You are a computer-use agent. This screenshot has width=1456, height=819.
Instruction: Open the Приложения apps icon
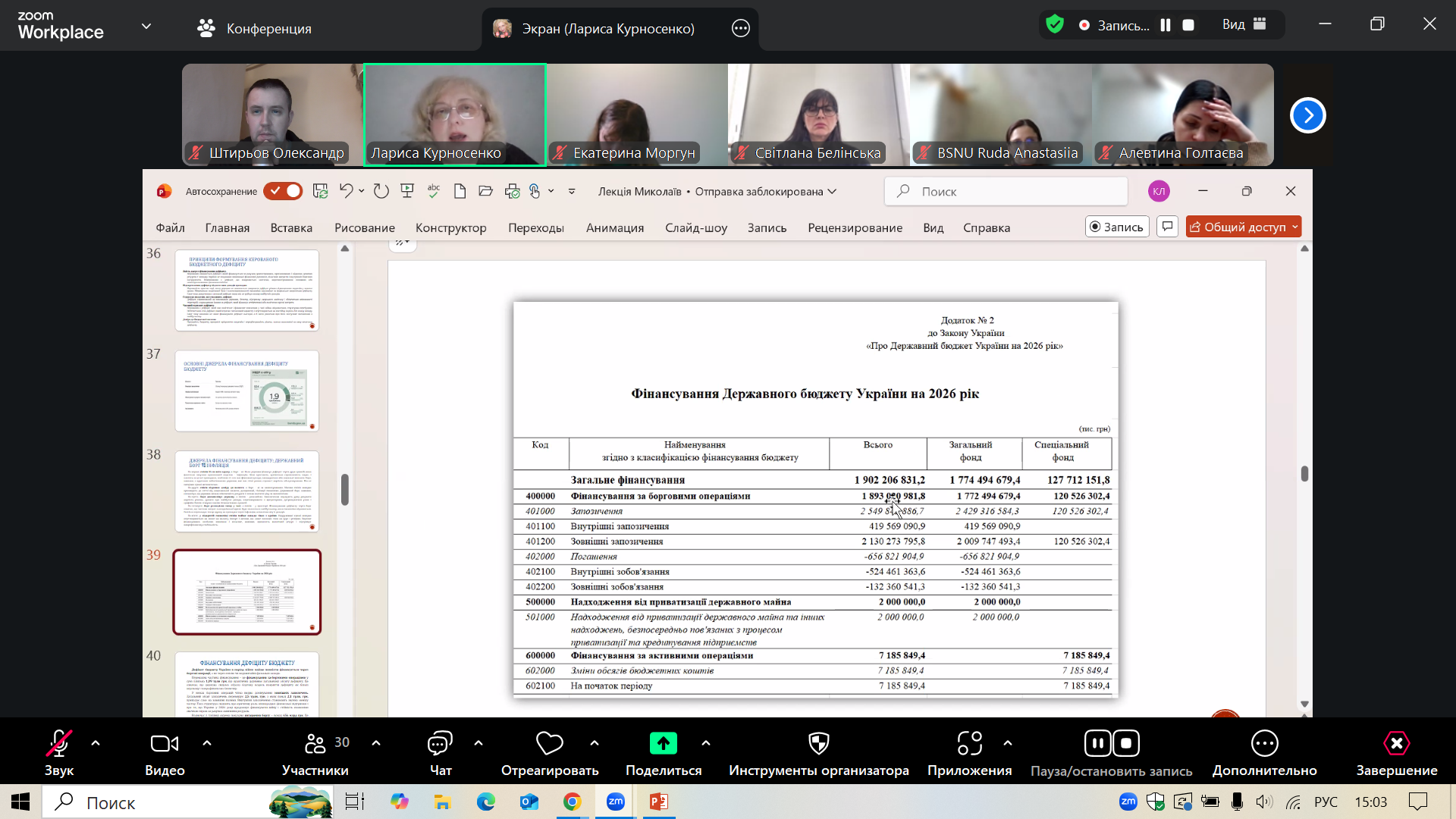(x=969, y=744)
